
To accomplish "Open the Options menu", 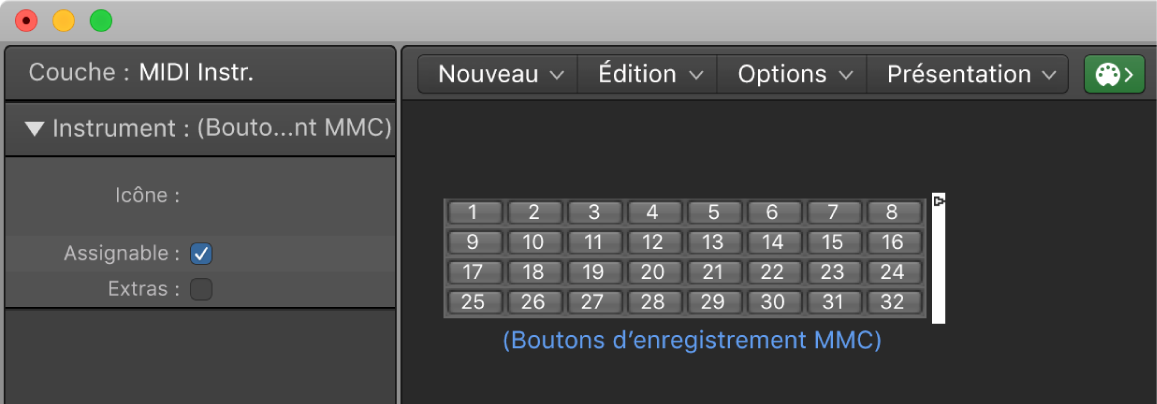I will coord(792,74).
